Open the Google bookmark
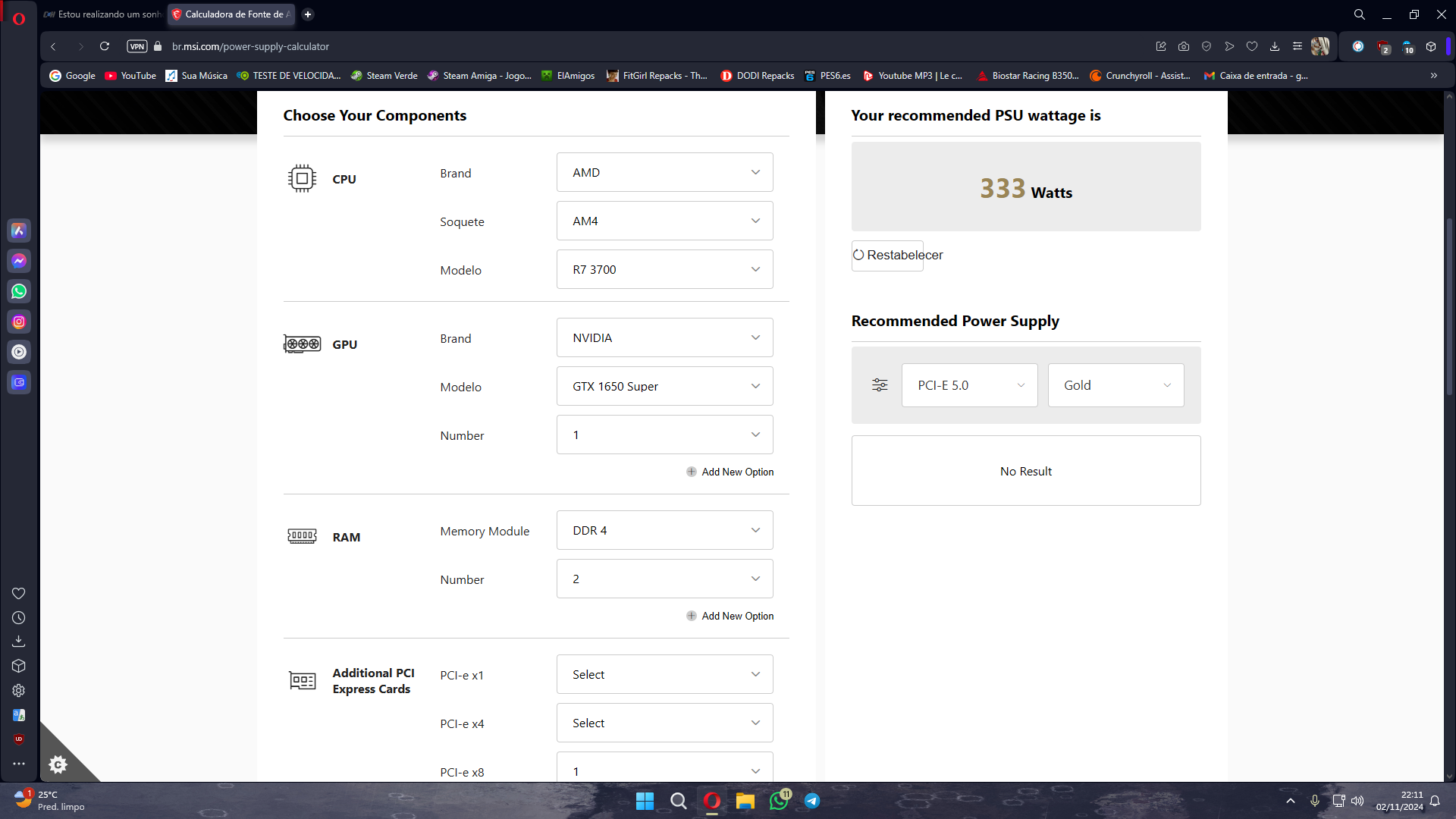The image size is (1456, 819). point(73,76)
